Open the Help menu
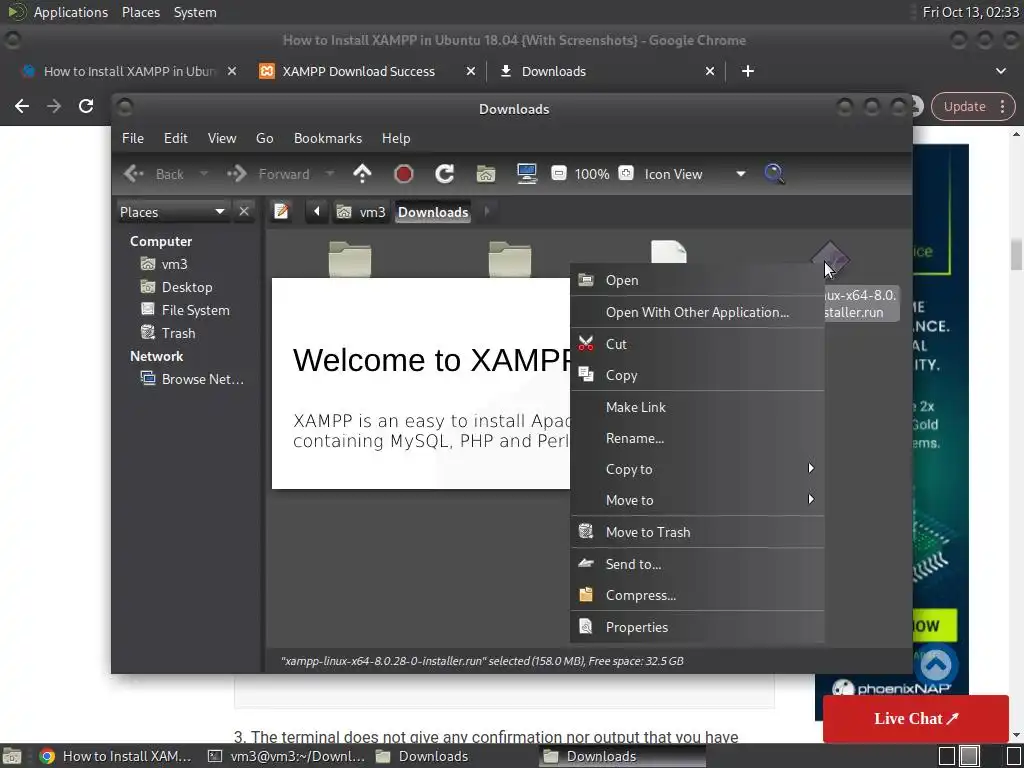Screen dimensions: 1024x768 [396, 138]
